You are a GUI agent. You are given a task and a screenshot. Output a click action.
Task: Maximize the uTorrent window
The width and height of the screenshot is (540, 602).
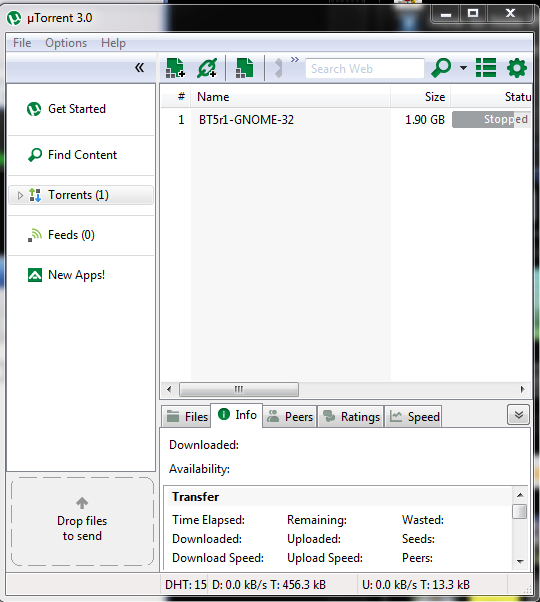pos(473,14)
